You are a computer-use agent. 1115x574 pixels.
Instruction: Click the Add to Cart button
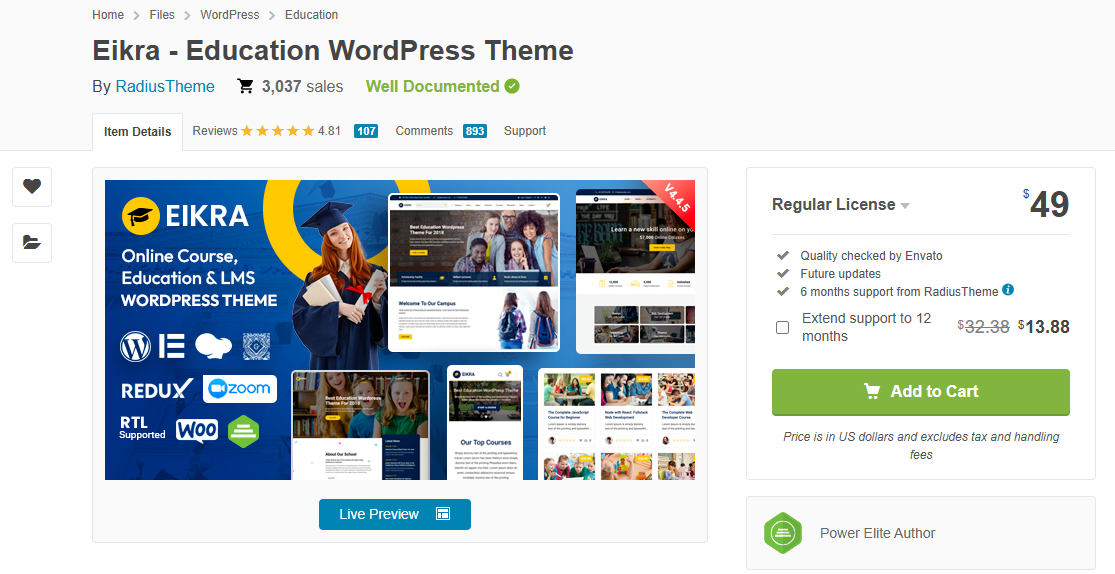921,392
